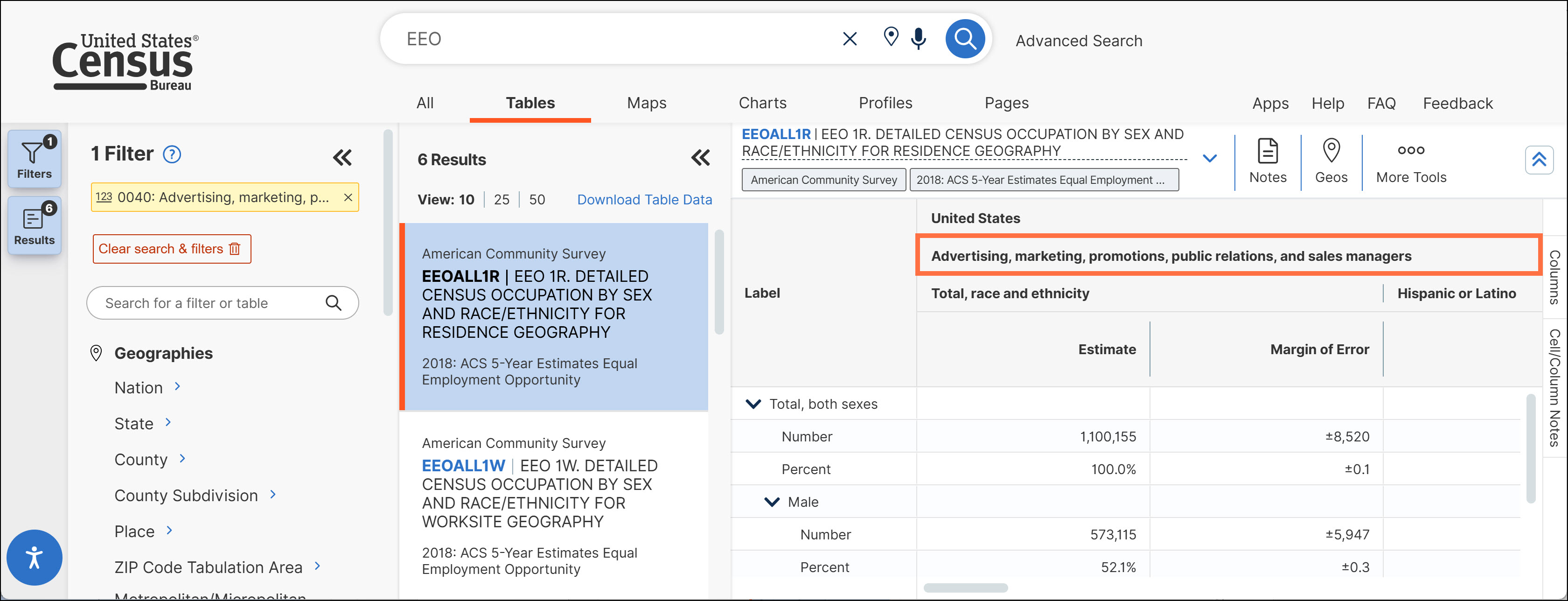Viewport: 1568px width, 601px height.
Task: Expand the County geography
Action: coord(182,459)
